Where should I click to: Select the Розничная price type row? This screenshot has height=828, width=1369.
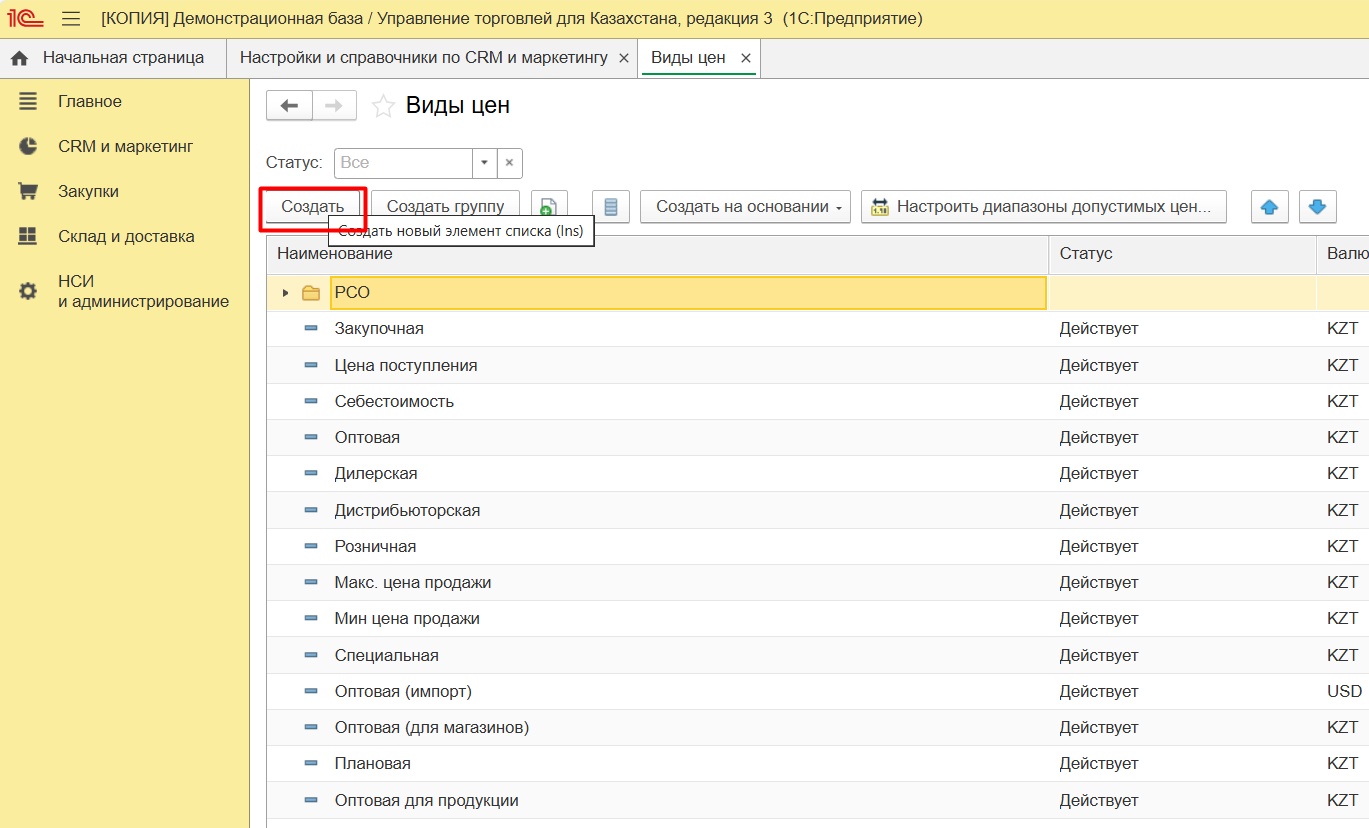[x=375, y=546]
